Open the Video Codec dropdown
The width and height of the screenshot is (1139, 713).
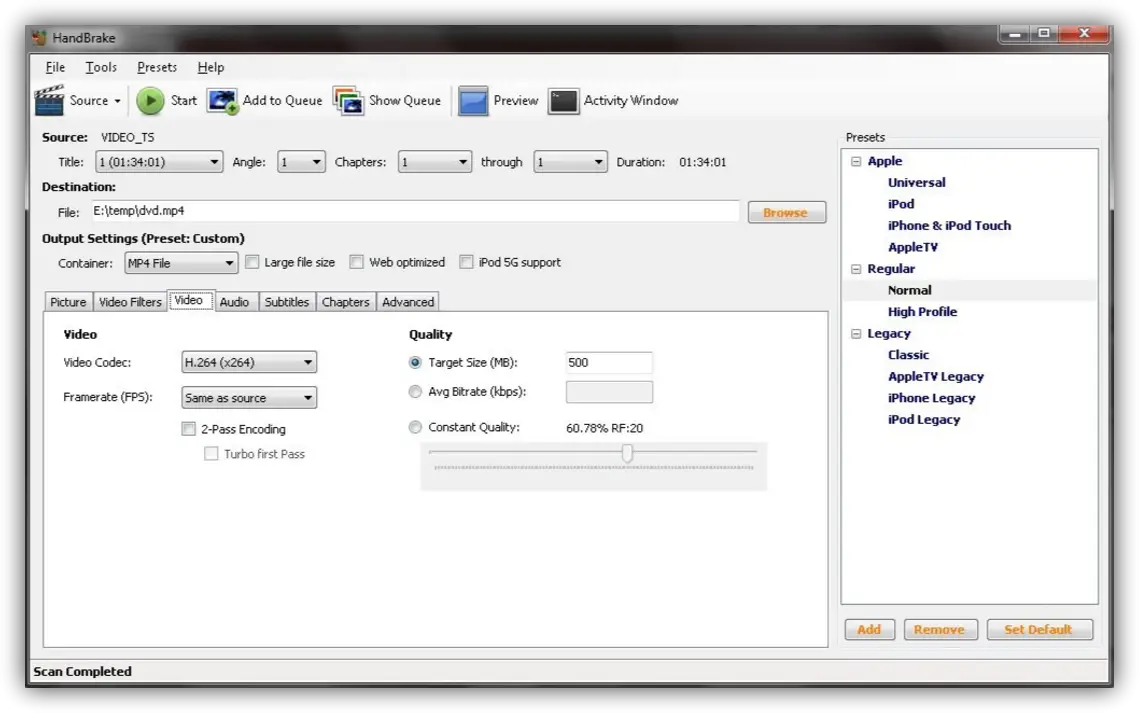[x=248, y=362]
